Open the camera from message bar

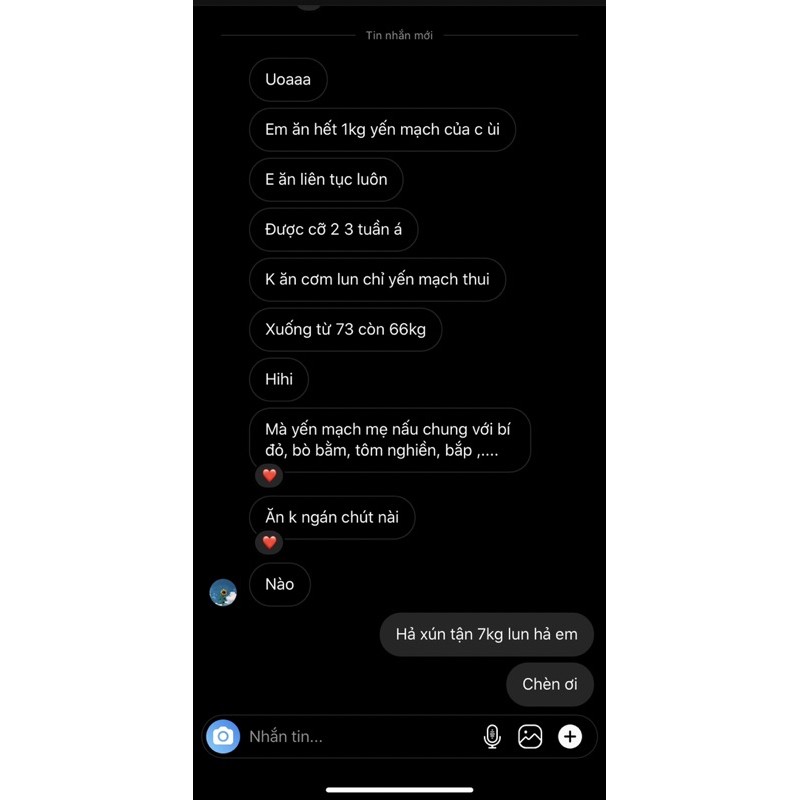pyautogui.click(x=223, y=736)
